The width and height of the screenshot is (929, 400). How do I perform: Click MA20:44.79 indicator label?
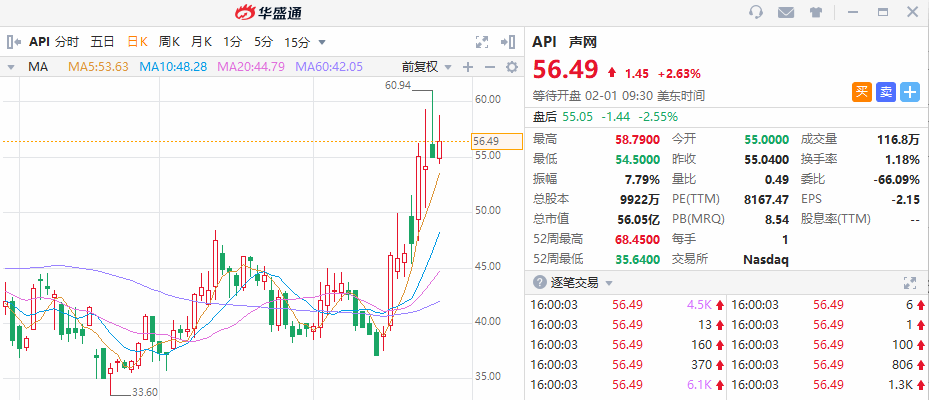point(251,67)
